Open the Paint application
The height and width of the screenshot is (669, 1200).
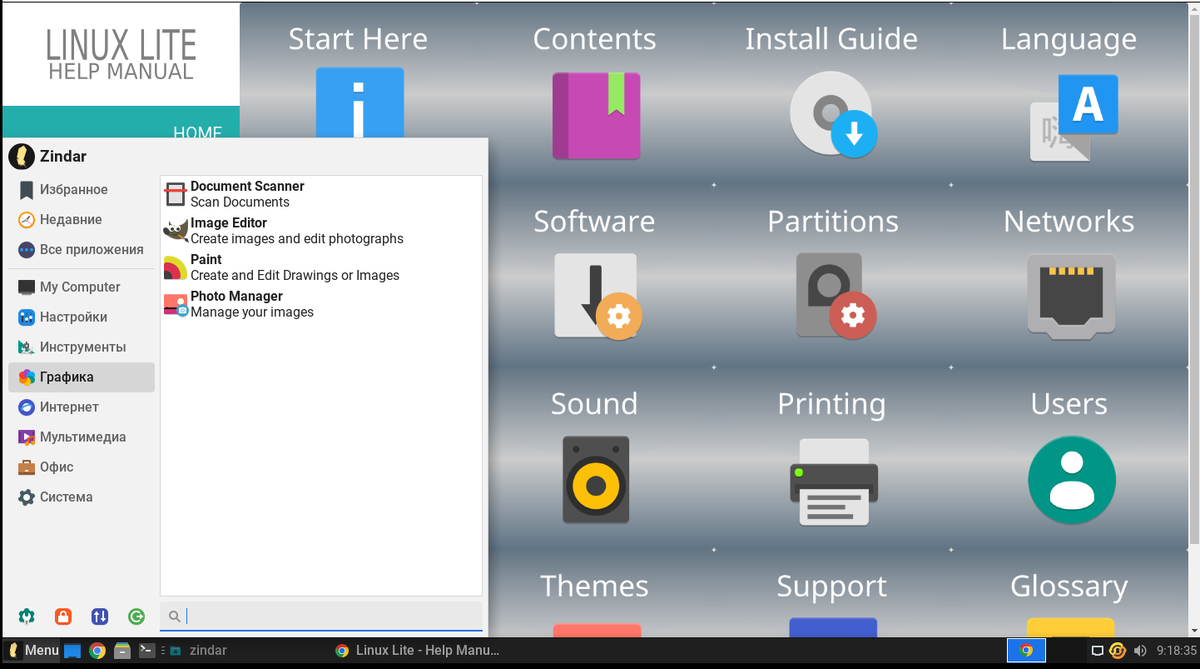coord(321,267)
